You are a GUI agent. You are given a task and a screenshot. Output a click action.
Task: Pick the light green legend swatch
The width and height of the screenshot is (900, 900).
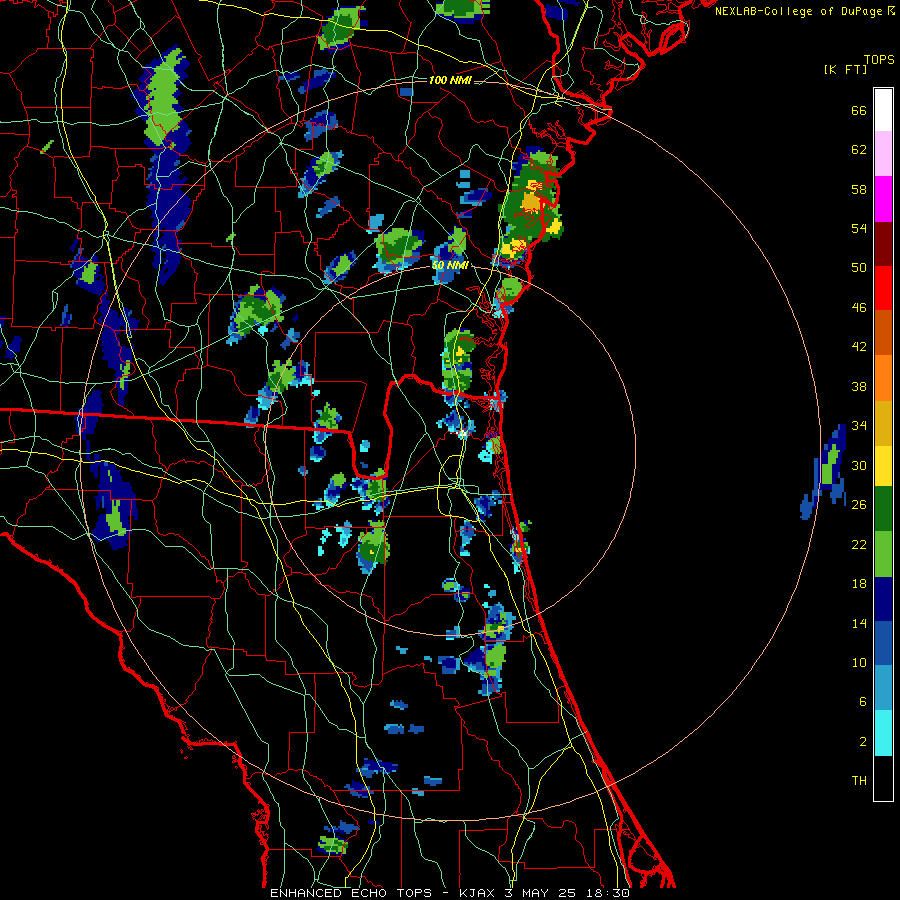883,554
